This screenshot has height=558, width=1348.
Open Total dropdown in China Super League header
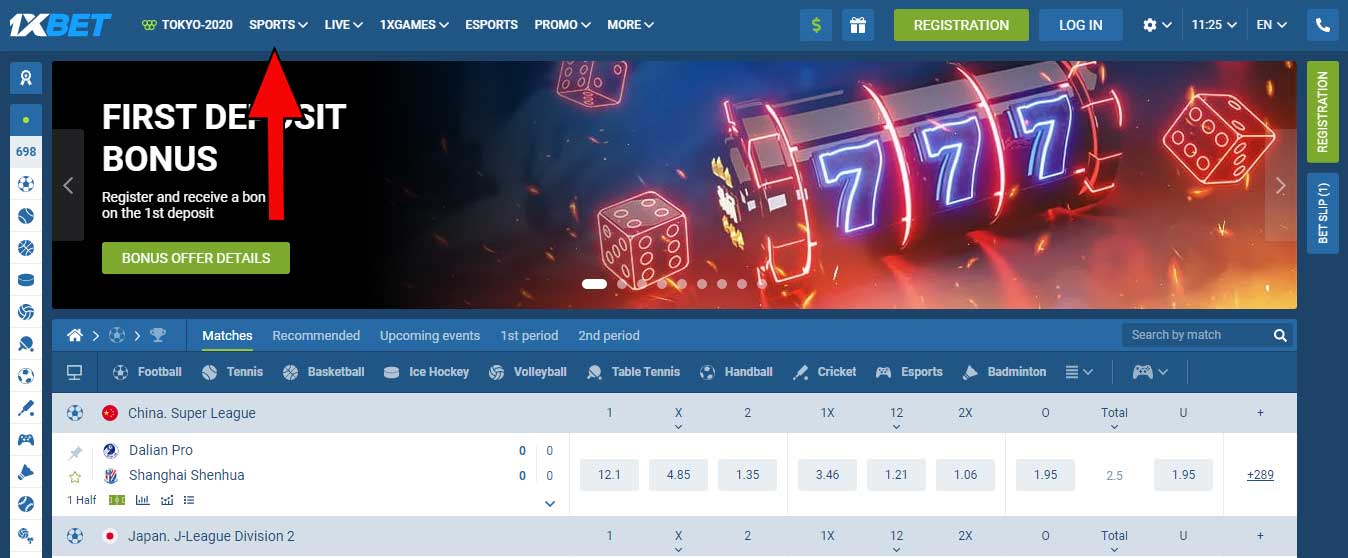tap(1114, 418)
